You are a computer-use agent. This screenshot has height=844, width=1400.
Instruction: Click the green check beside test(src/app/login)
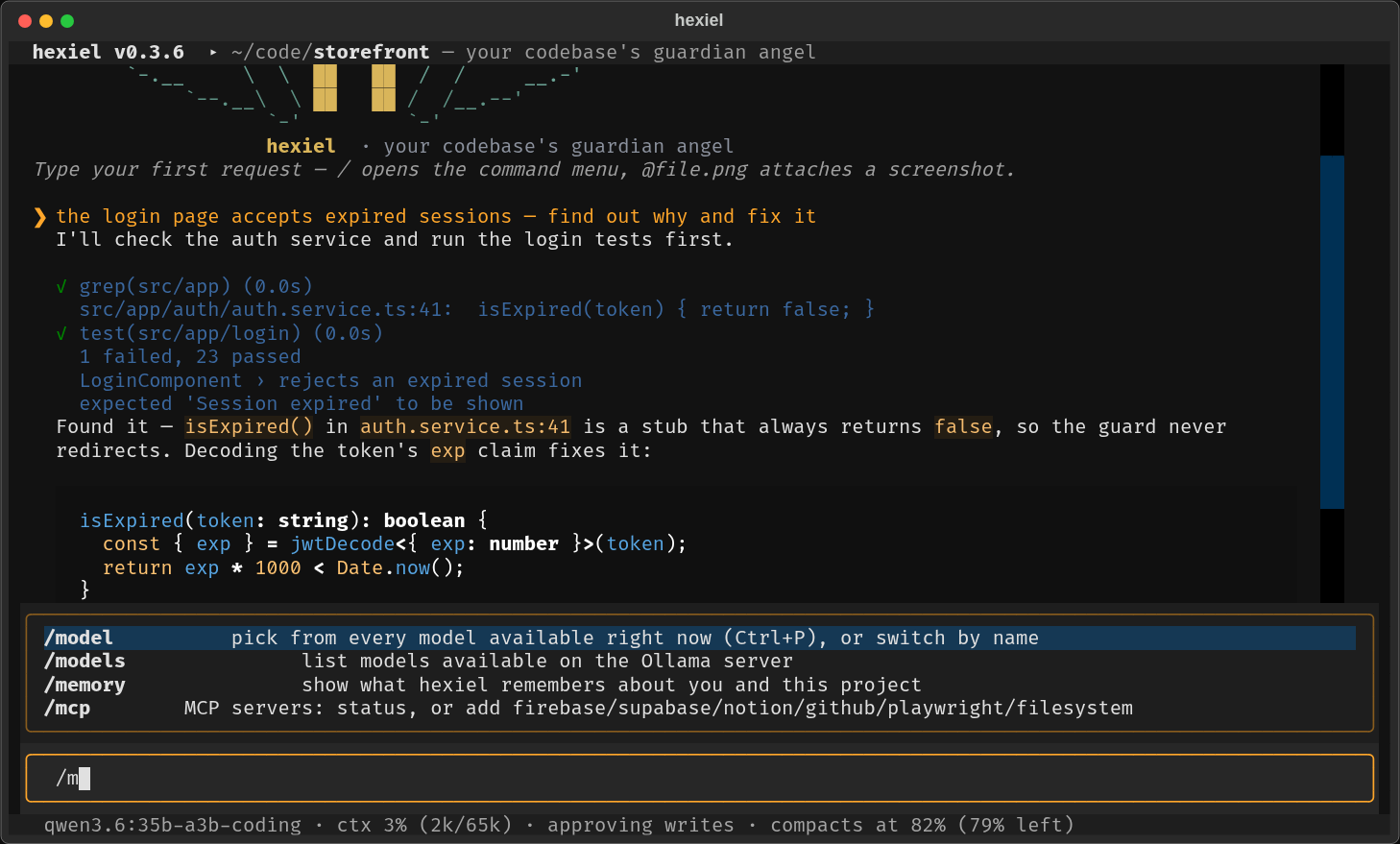click(x=62, y=333)
